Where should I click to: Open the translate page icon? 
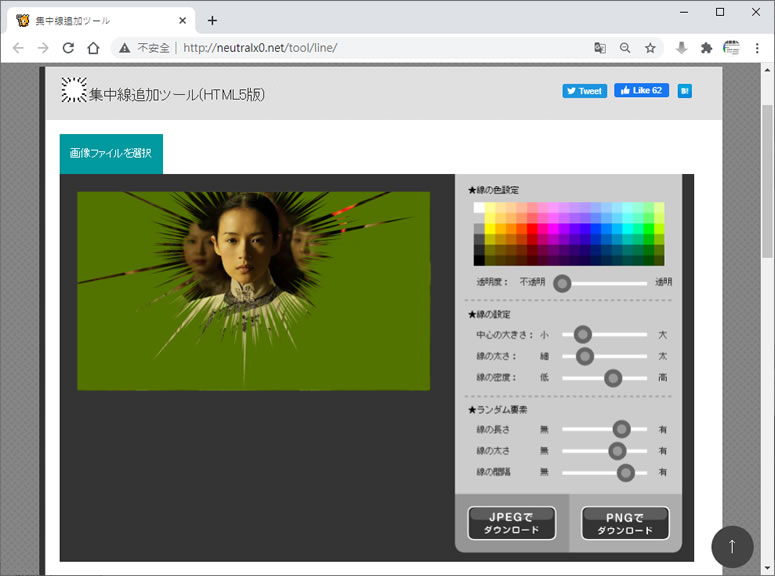coord(600,48)
